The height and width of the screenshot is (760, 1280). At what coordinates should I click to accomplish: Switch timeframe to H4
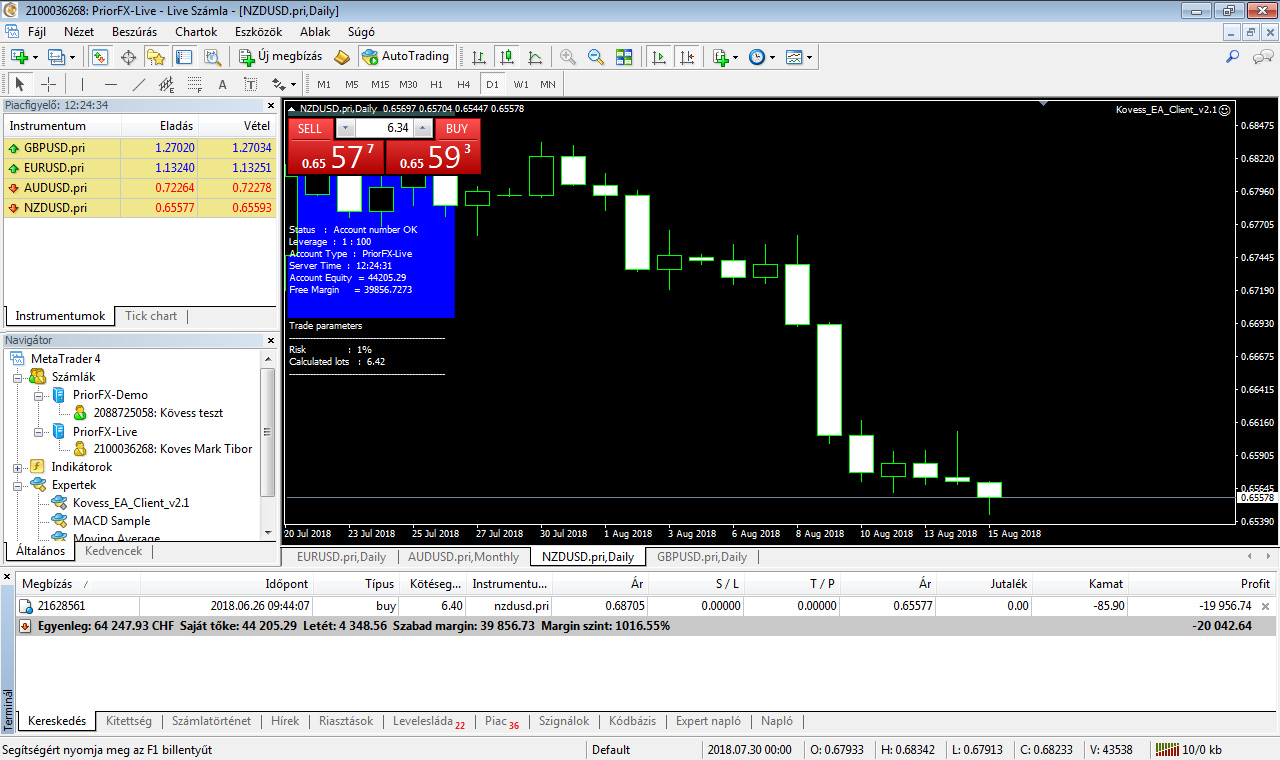464,84
